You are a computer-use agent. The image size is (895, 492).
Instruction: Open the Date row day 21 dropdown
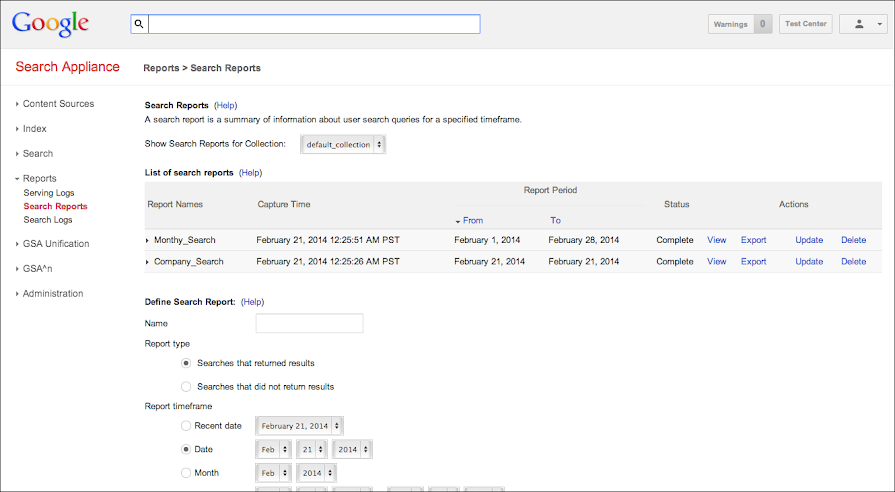(x=312, y=450)
